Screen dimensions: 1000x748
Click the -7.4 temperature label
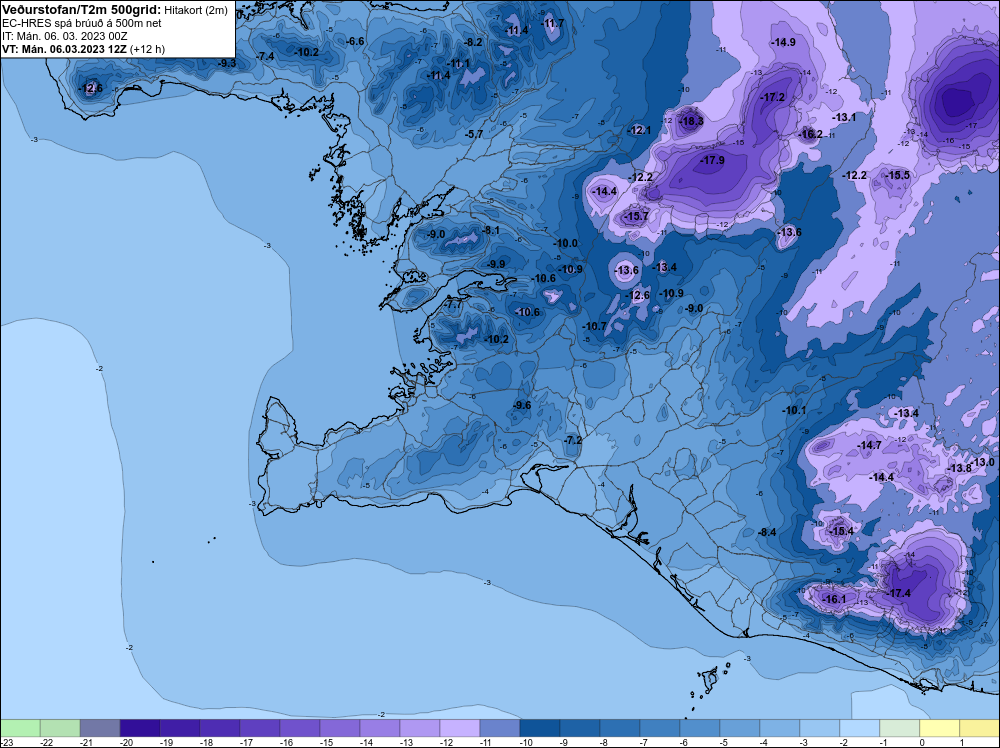tap(265, 56)
